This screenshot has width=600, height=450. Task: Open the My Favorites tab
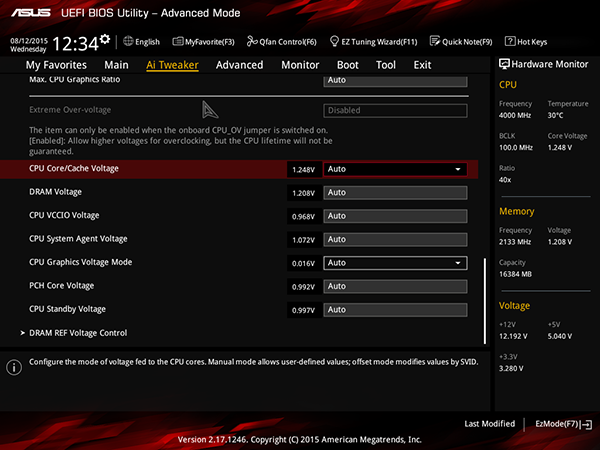click(56, 65)
